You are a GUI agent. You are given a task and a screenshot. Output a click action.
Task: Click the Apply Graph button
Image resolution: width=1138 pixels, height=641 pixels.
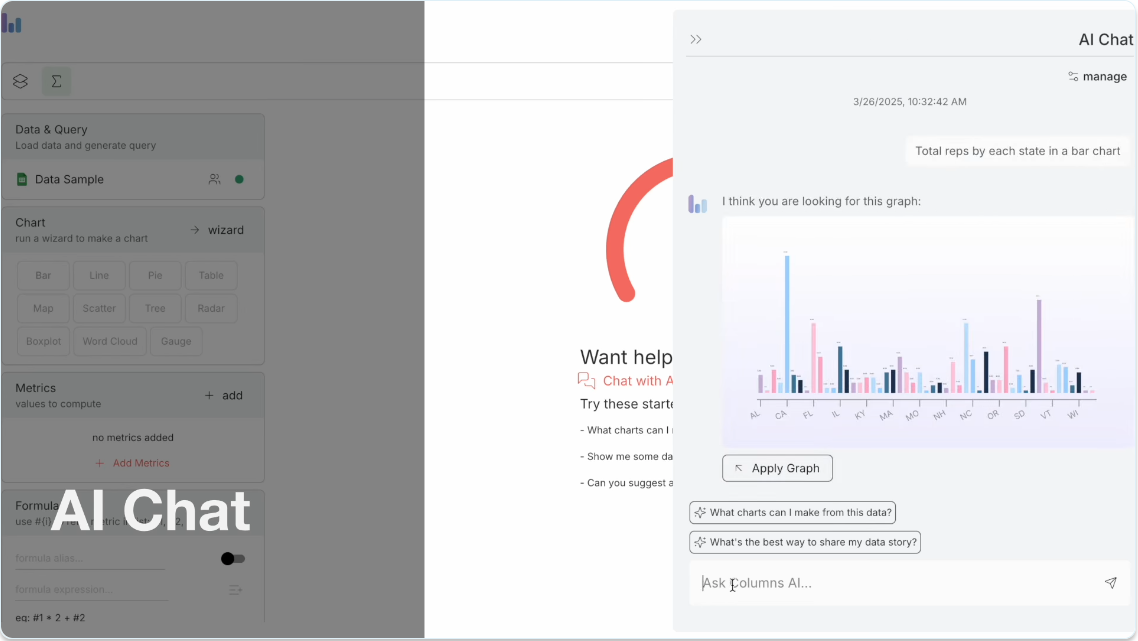[x=777, y=468]
